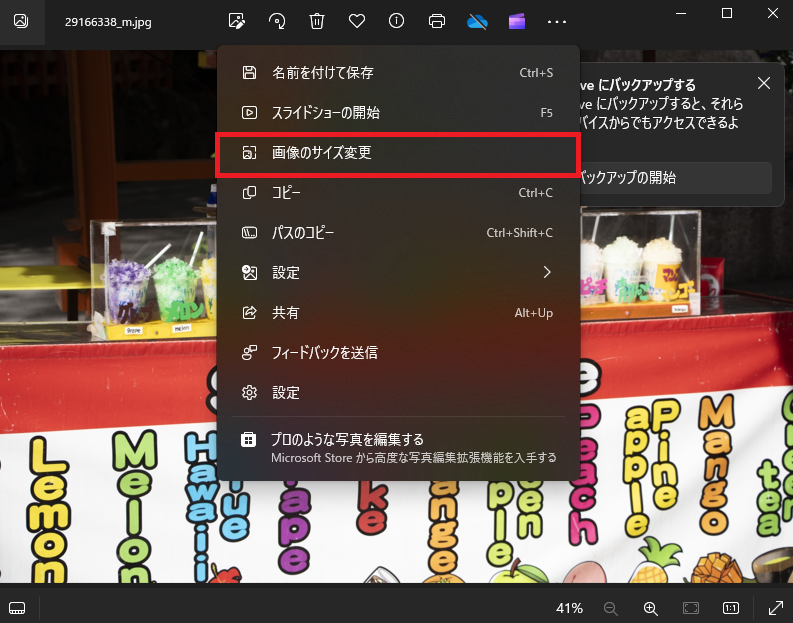
Task: Click the バックアップの開始 button
Action: click(x=675, y=177)
